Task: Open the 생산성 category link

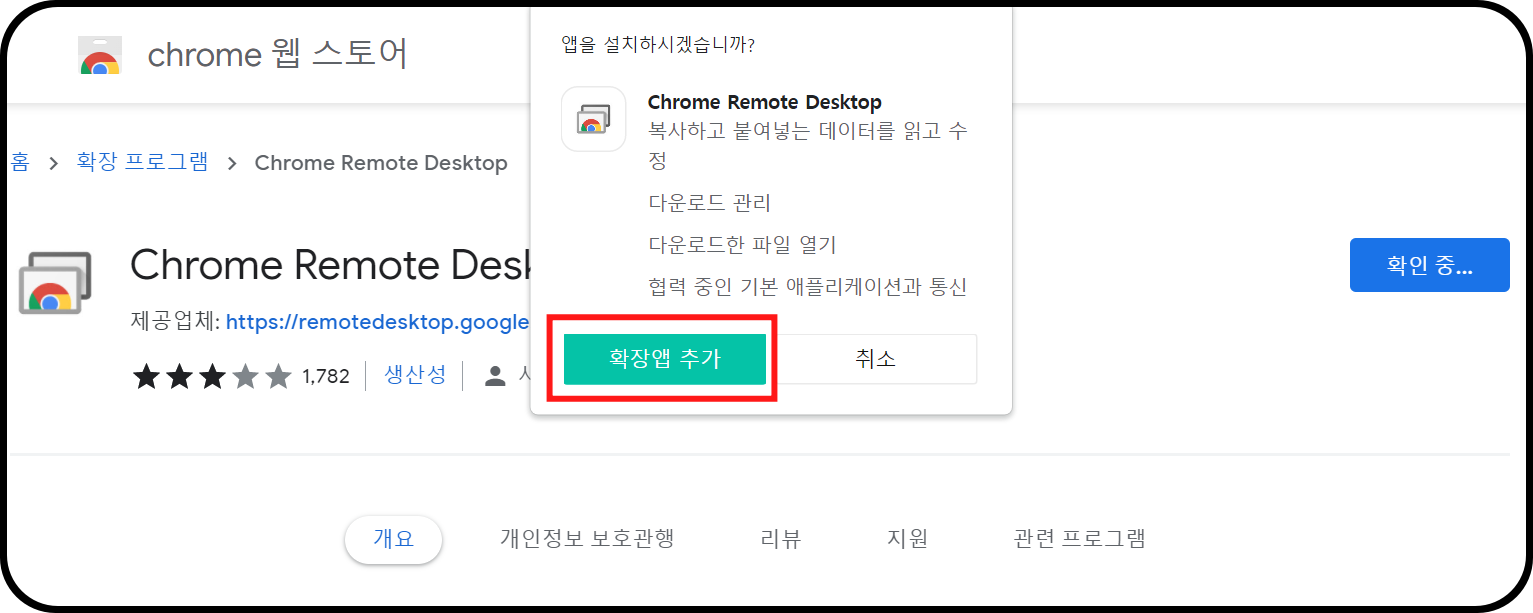Action: click(414, 376)
